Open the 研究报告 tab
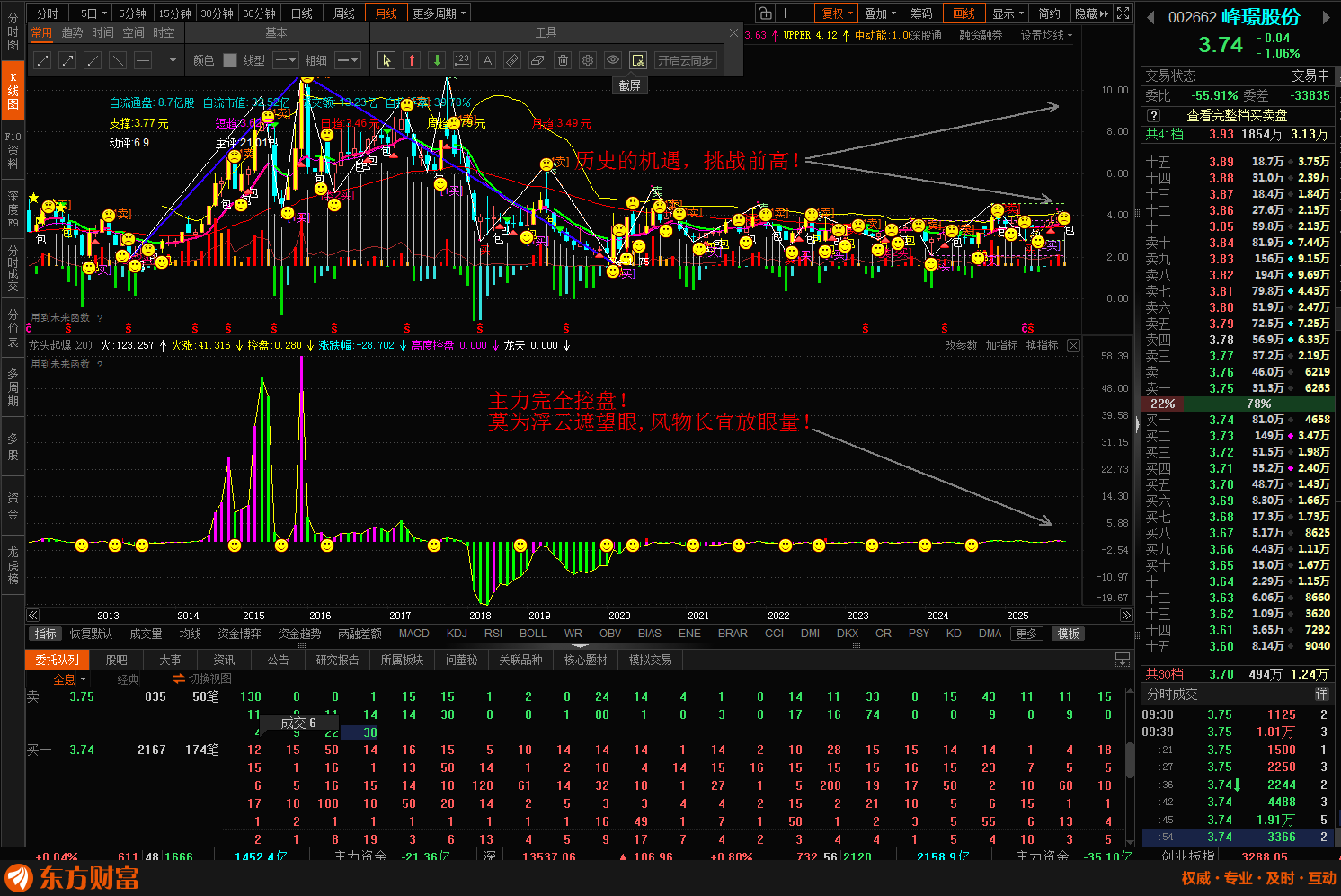 click(x=337, y=660)
